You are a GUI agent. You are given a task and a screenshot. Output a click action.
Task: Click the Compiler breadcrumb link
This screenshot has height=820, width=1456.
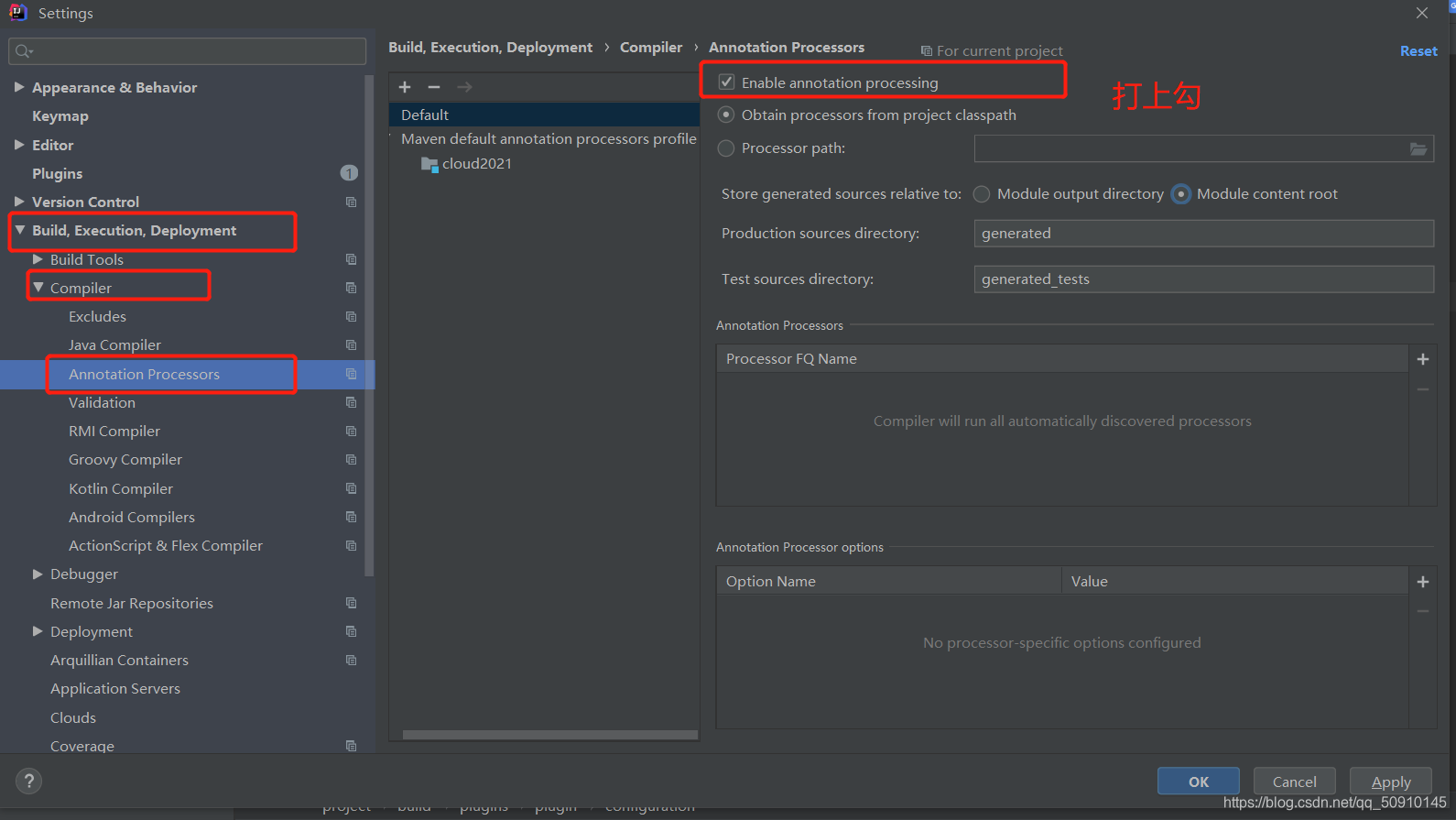pyautogui.click(x=651, y=48)
